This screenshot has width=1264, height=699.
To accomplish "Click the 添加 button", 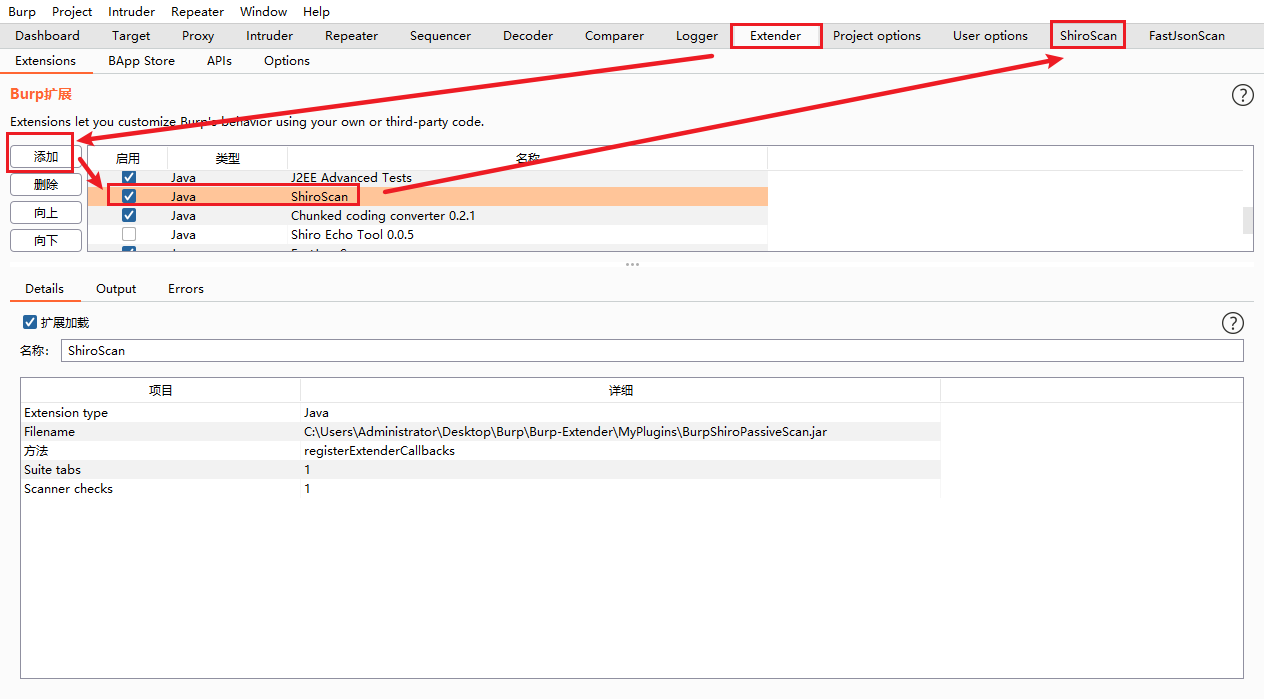I will pos(46,157).
